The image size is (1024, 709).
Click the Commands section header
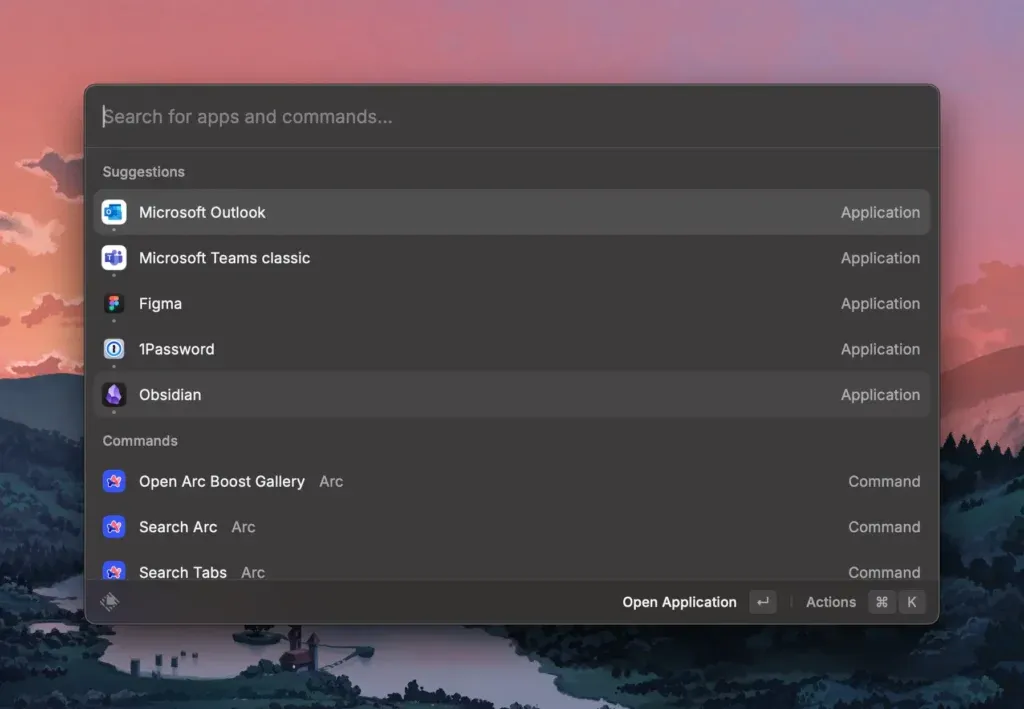pos(140,441)
